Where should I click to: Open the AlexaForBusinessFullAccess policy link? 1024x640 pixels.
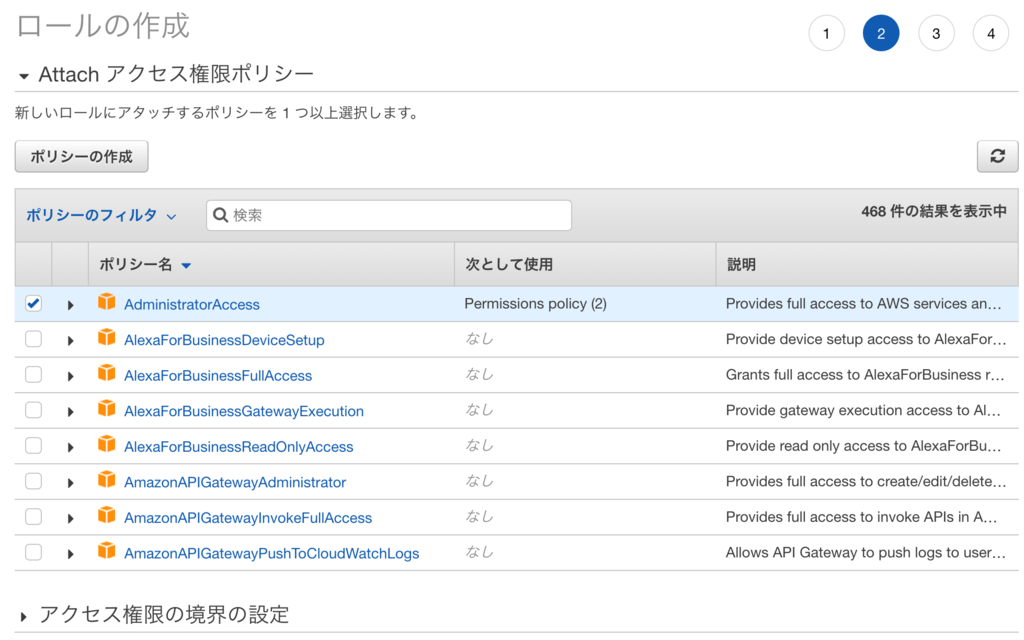pos(218,376)
